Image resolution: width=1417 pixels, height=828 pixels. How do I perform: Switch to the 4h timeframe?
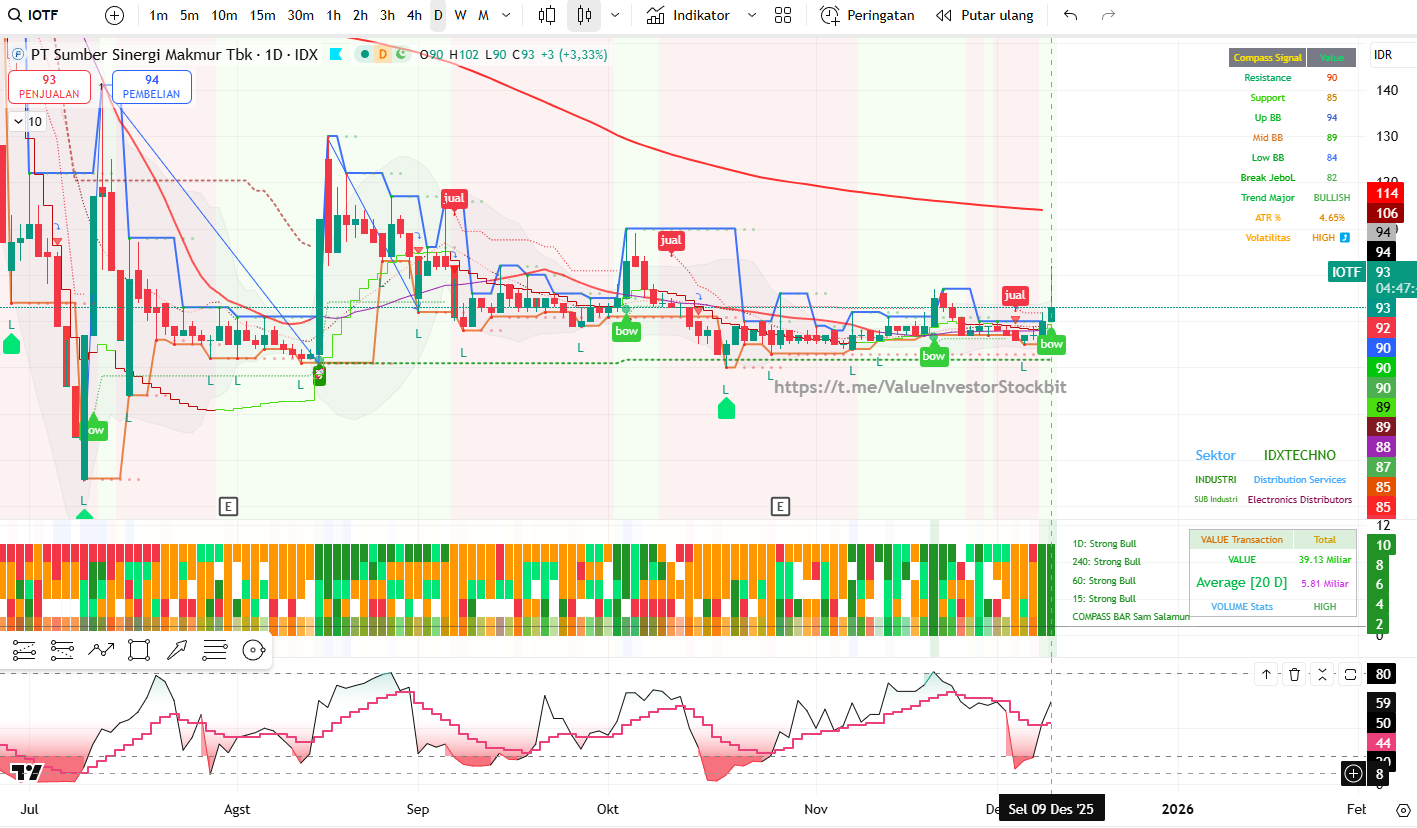414,15
